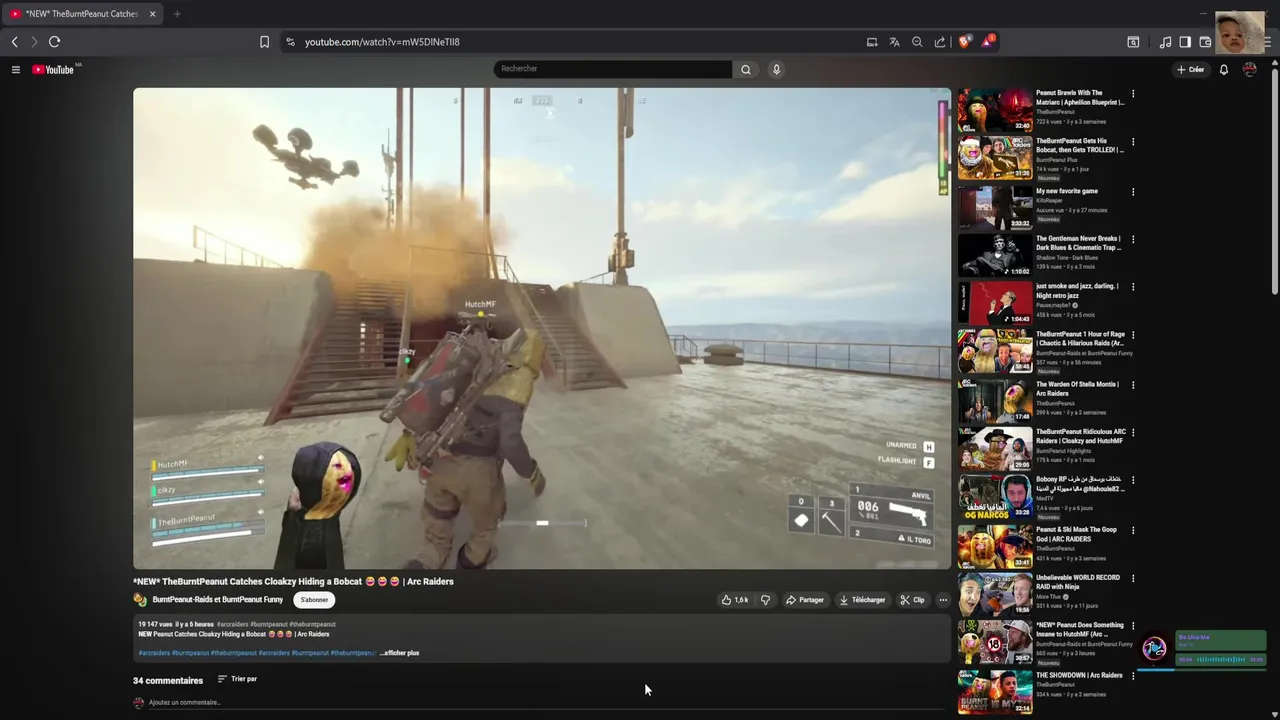Open options for Gets His Bobcat video
Image resolution: width=1280 pixels, height=720 pixels.
point(1133,142)
